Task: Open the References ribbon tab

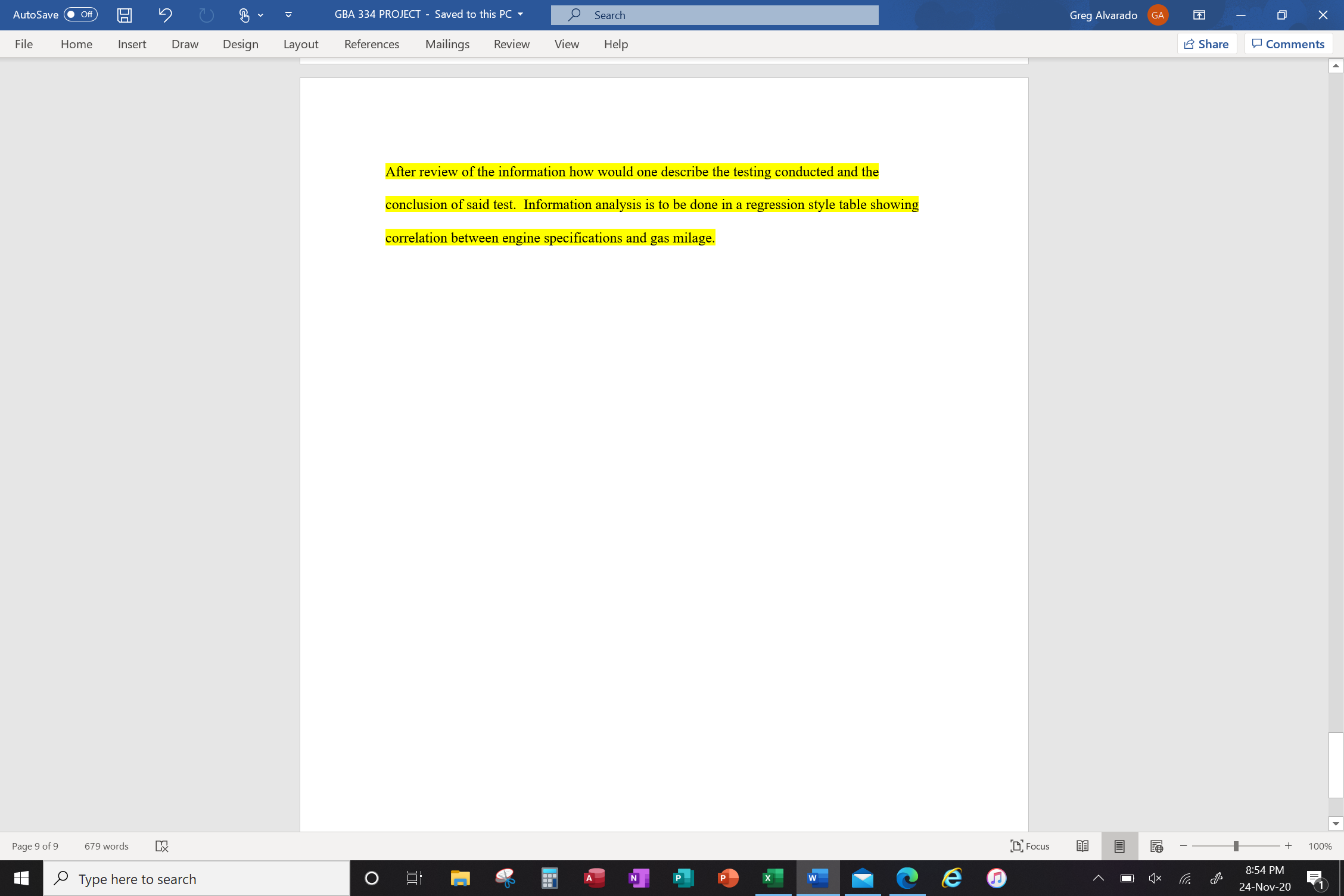Action: pyautogui.click(x=371, y=44)
